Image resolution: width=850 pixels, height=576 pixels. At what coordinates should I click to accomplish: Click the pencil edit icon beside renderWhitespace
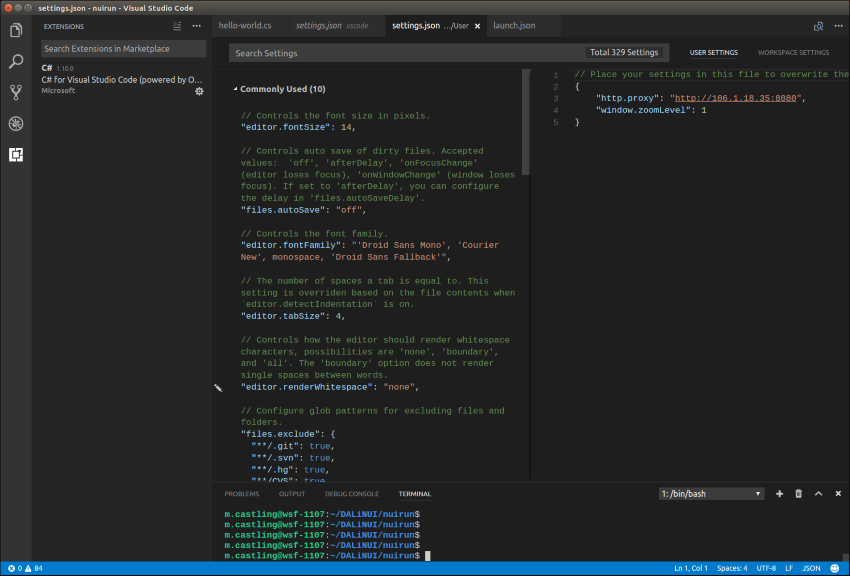pyautogui.click(x=219, y=387)
